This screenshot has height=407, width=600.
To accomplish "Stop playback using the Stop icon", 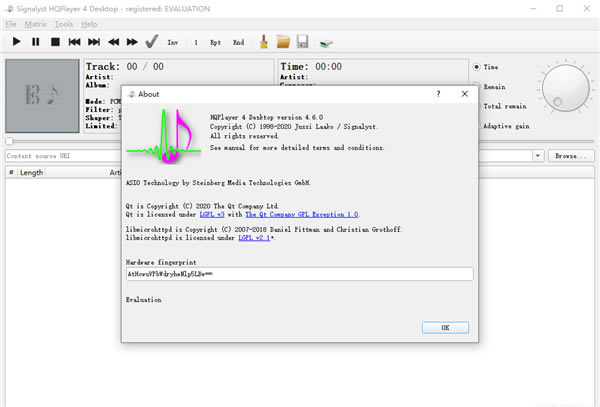I will 55,42.
